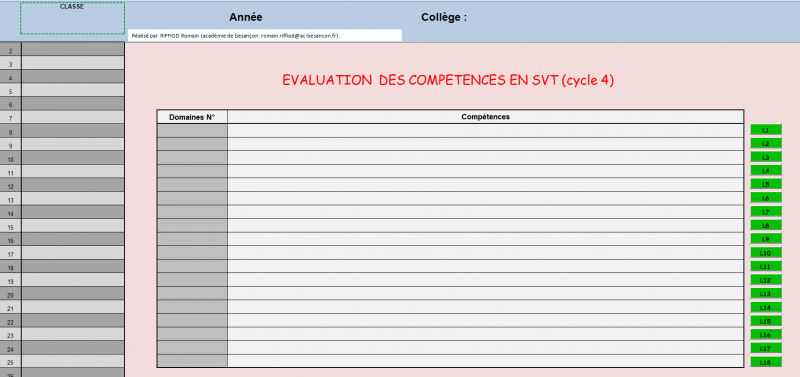The height and width of the screenshot is (377, 800).
Task: Select the green L16 button
Action: [765, 335]
